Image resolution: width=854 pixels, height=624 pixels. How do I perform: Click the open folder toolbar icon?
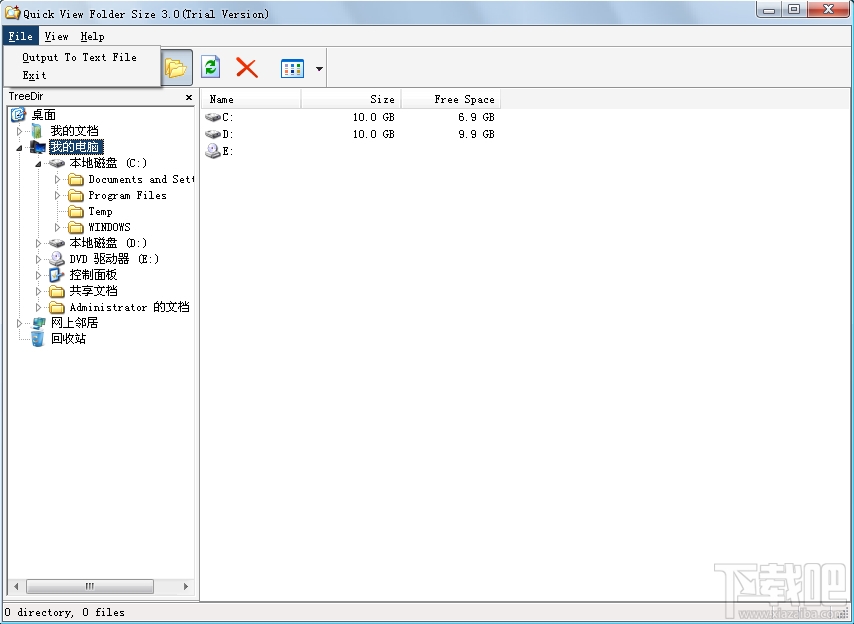(x=176, y=68)
